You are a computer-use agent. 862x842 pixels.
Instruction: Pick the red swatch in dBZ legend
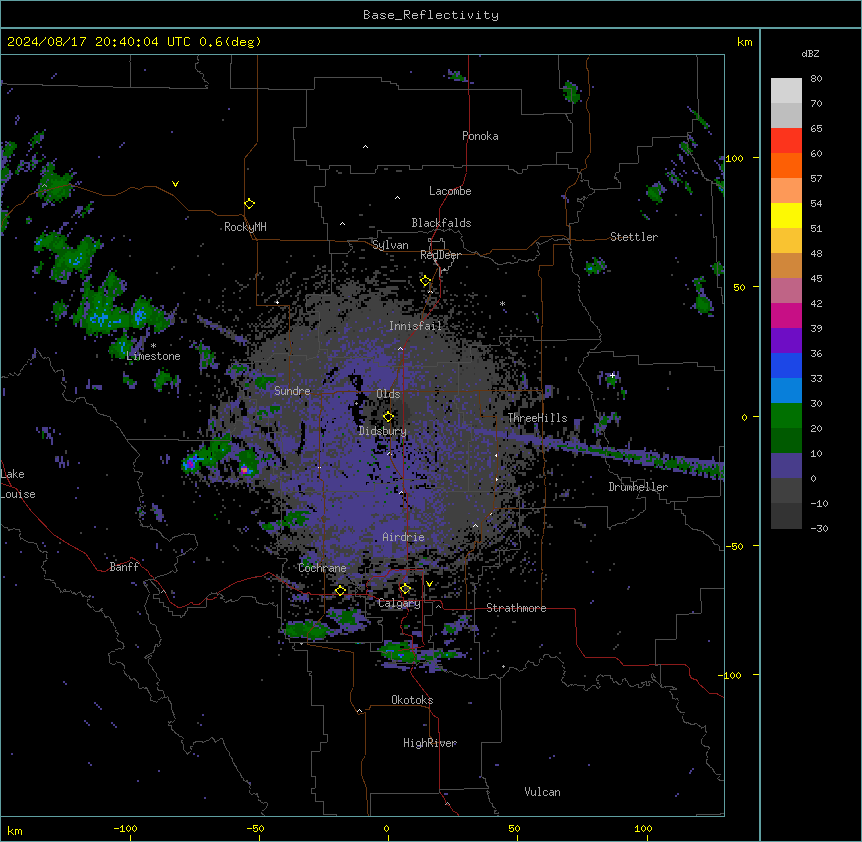click(786, 140)
